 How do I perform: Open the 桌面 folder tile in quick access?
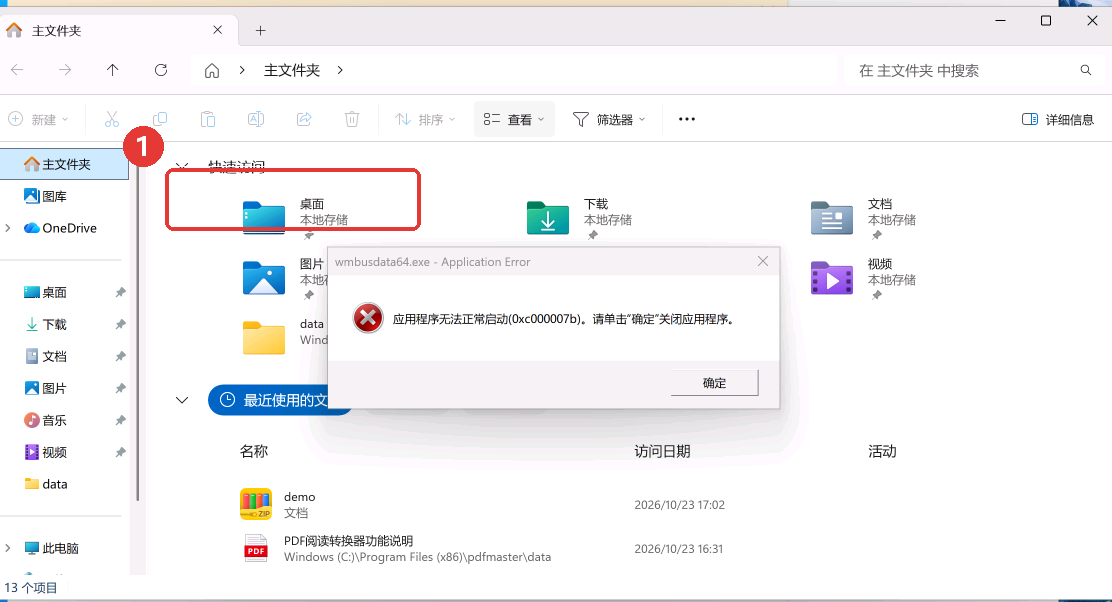coord(295,218)
